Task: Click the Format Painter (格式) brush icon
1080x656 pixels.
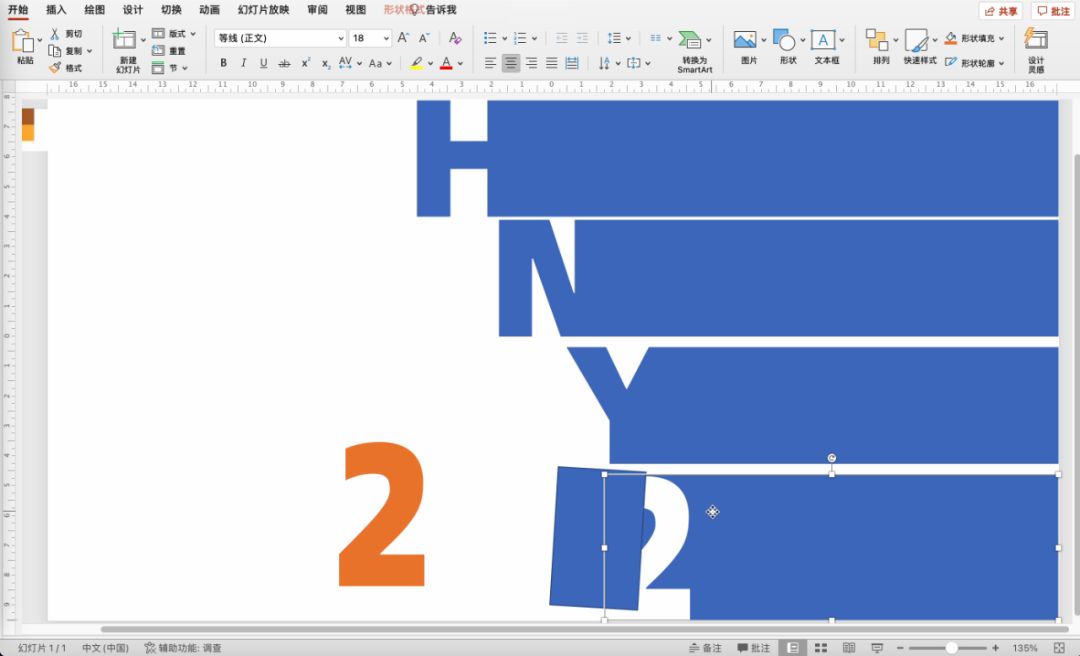Action: 55,68
